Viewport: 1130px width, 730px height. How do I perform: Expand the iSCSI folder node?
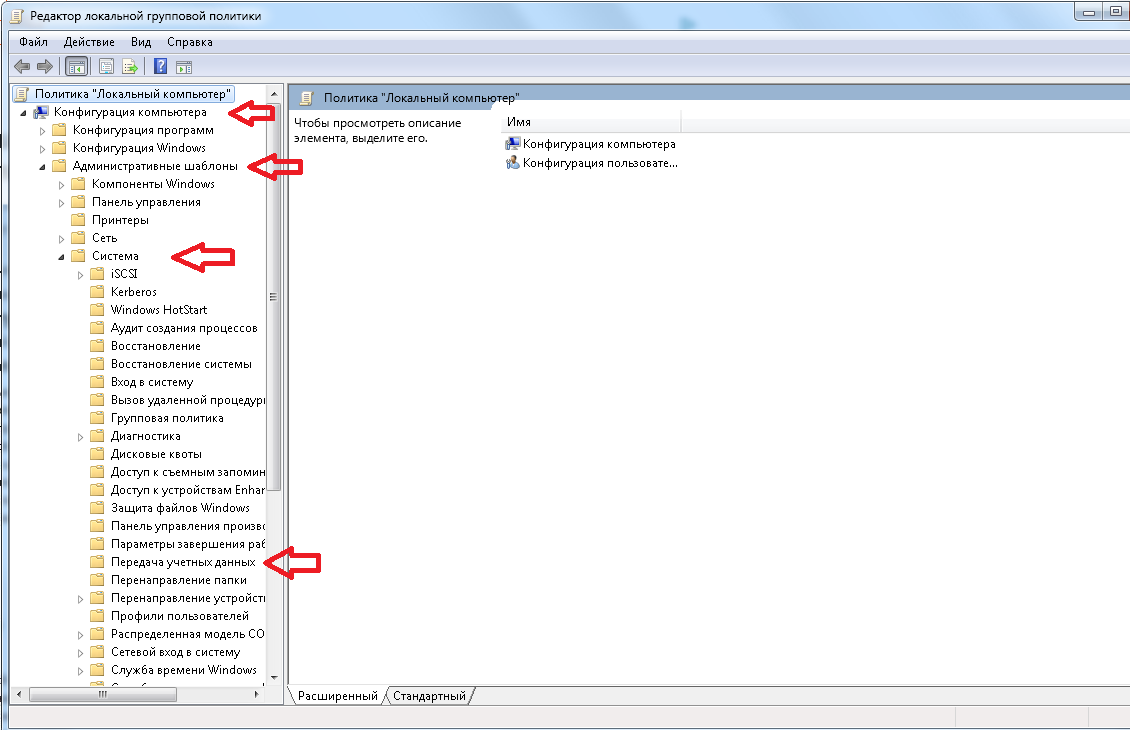(81, 275)
